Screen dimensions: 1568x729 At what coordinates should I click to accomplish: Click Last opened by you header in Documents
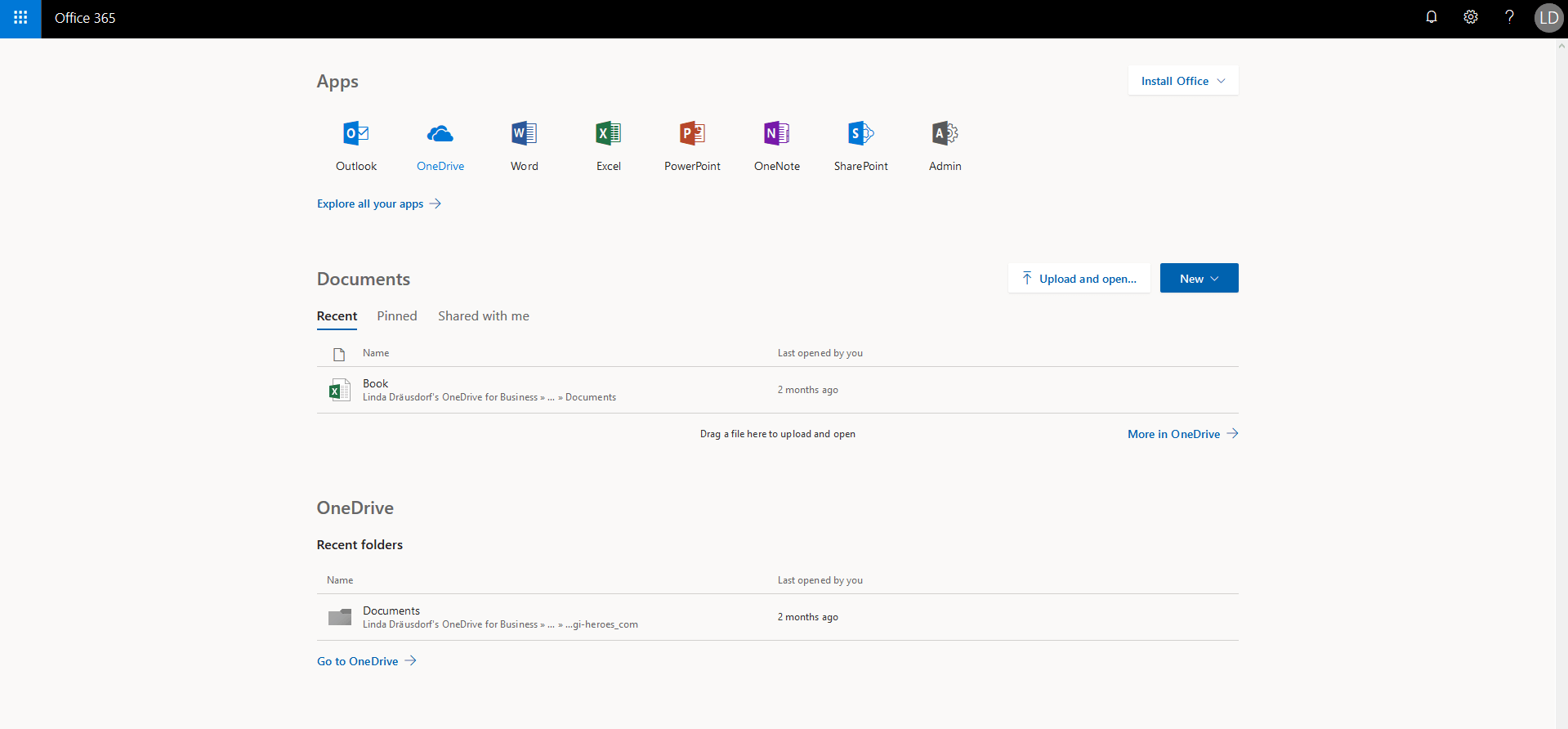tap(820, 353)
